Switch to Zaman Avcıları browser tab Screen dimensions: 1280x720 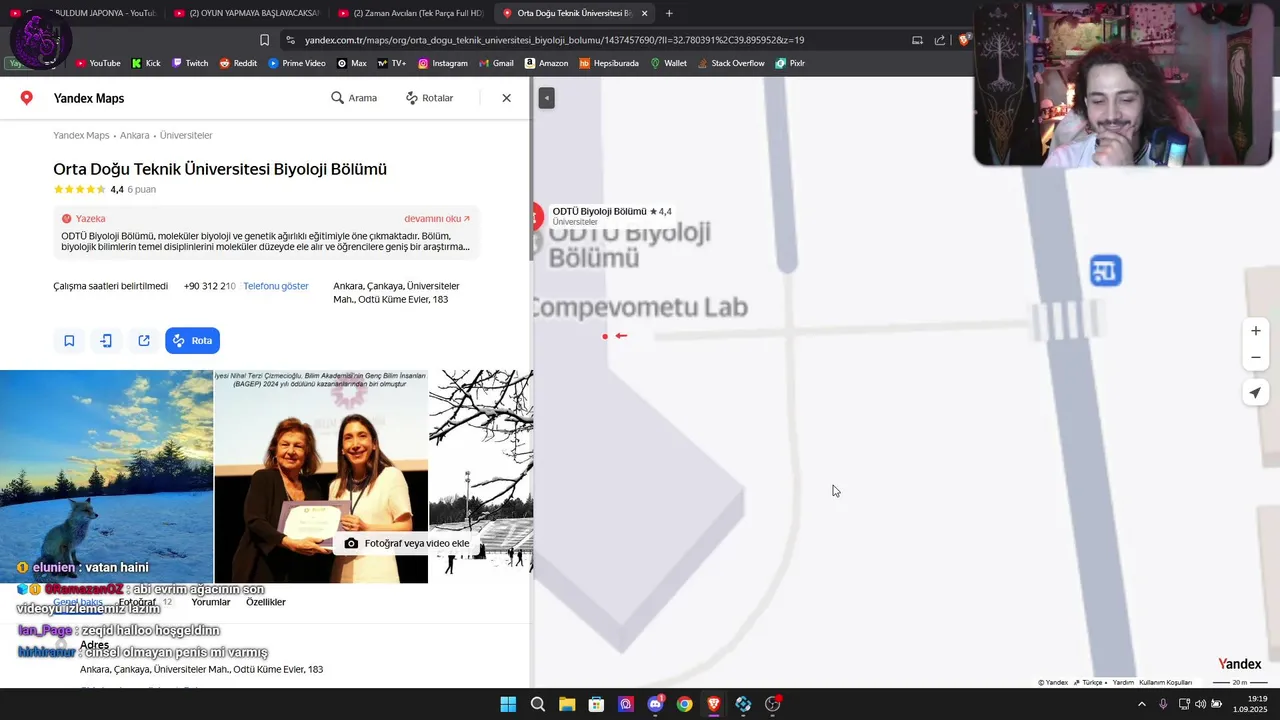[411, 13]
